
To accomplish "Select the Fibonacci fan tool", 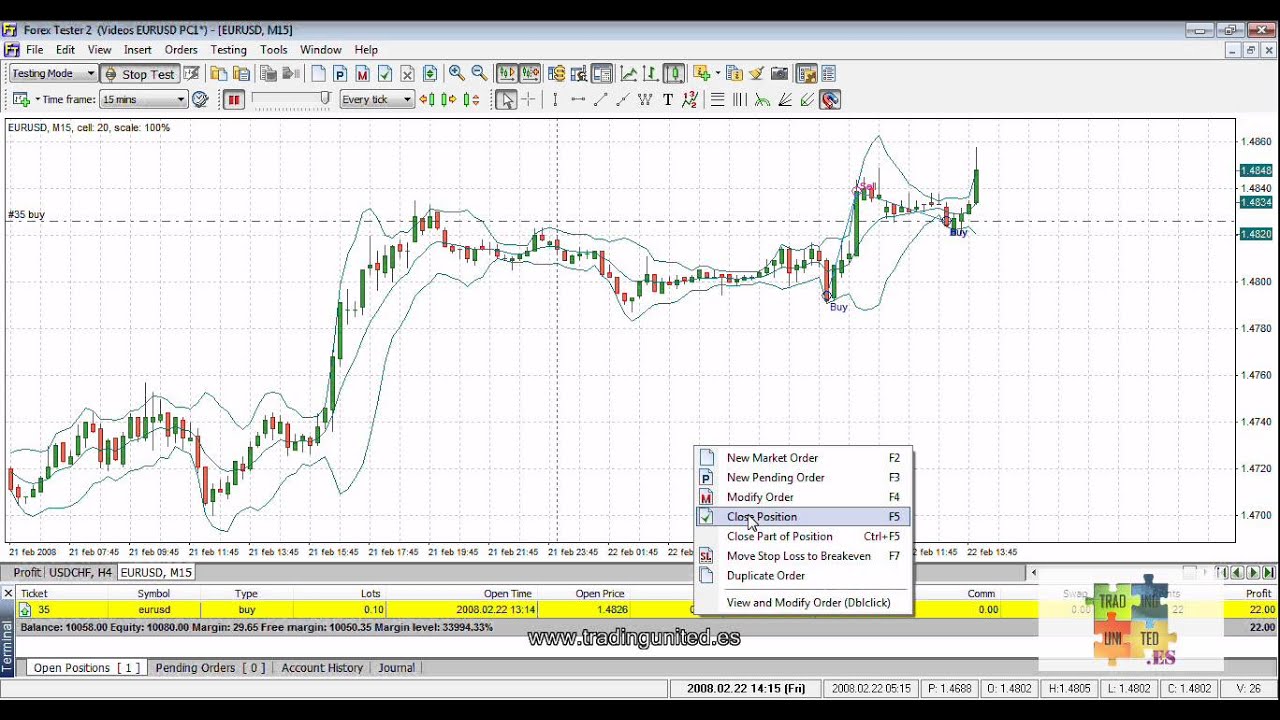I will [x=785, y=99].
